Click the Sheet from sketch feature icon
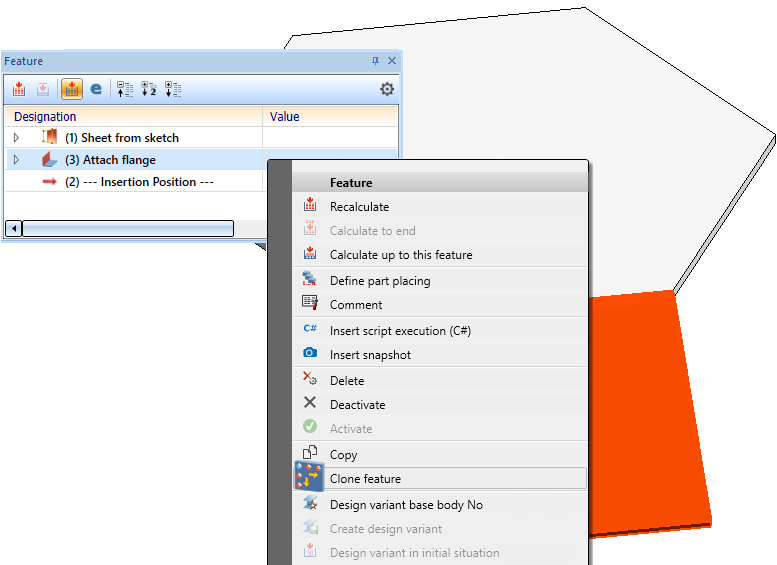Screen dimensions: 777x565 coord(50,137)
